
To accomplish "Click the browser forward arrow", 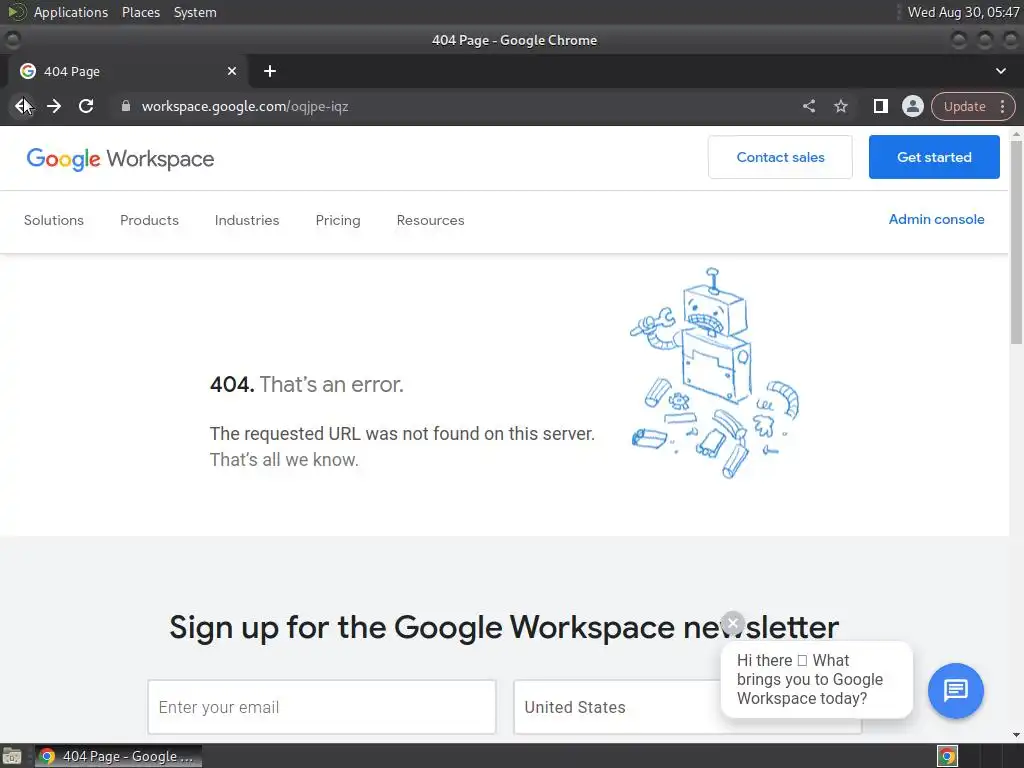I will [54, 106].
